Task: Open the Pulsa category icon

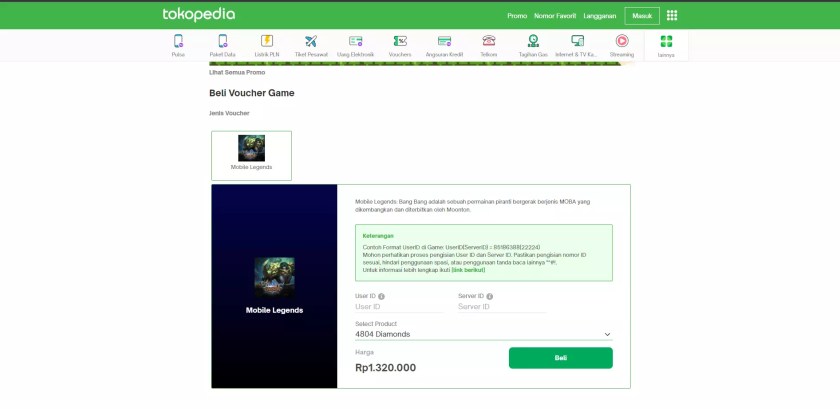Action: tap(178, 41)
